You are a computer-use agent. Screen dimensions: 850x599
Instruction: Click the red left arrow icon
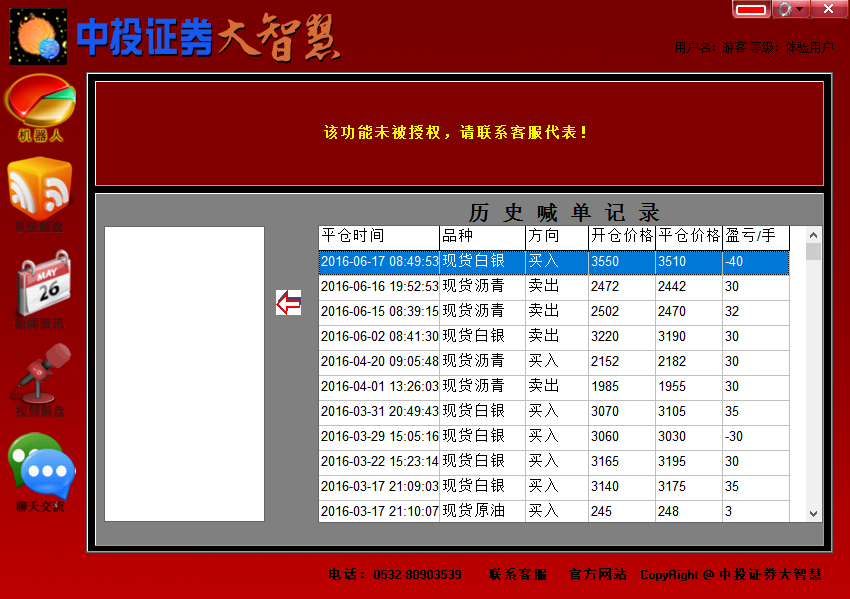pos(288,303)
